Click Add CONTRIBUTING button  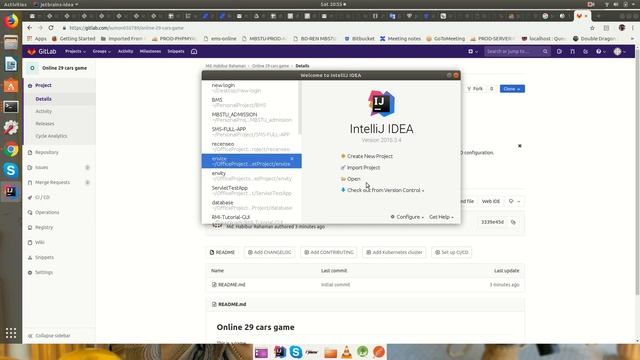pos(329,252)
